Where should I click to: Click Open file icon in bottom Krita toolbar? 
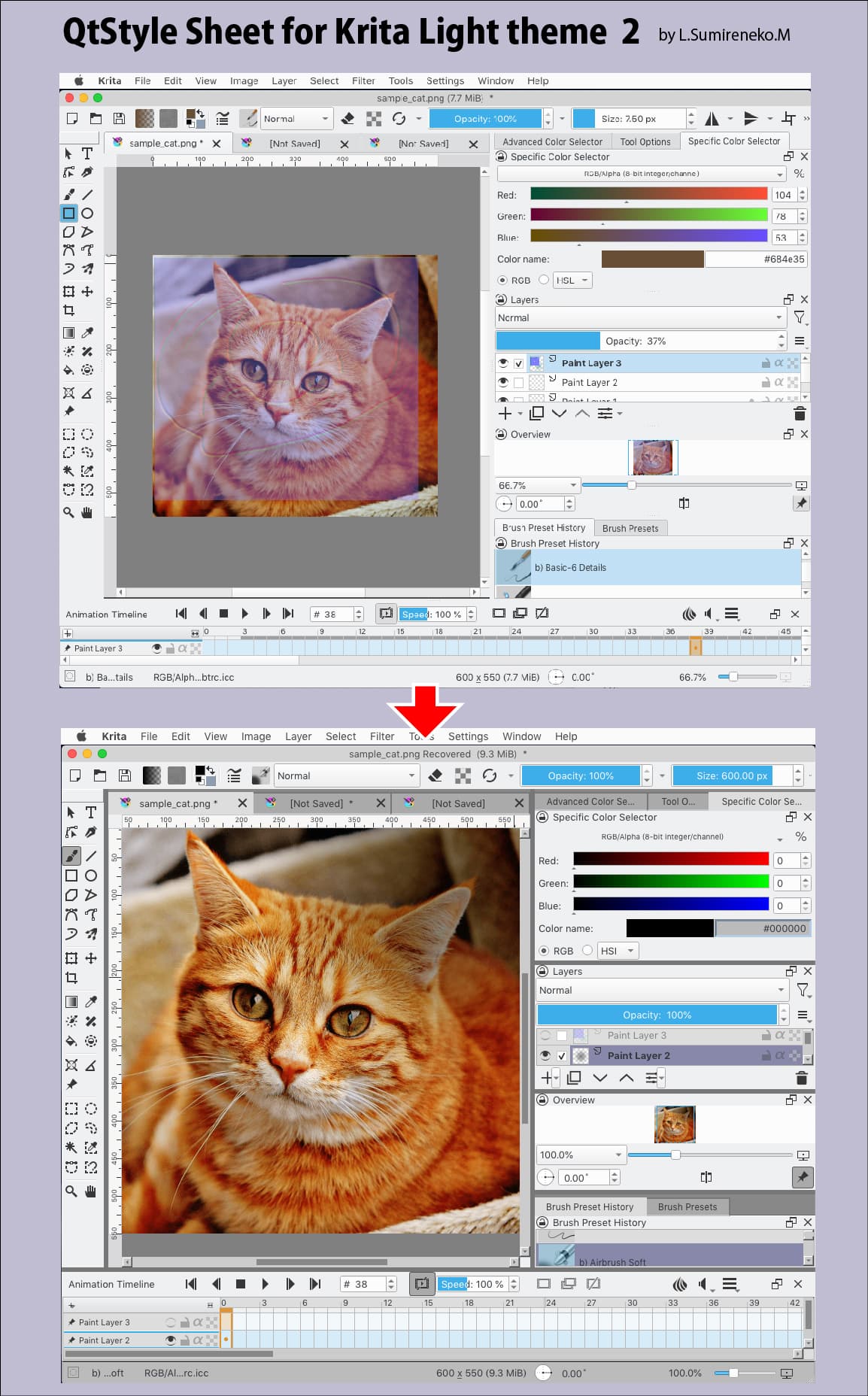coord(99,775)
